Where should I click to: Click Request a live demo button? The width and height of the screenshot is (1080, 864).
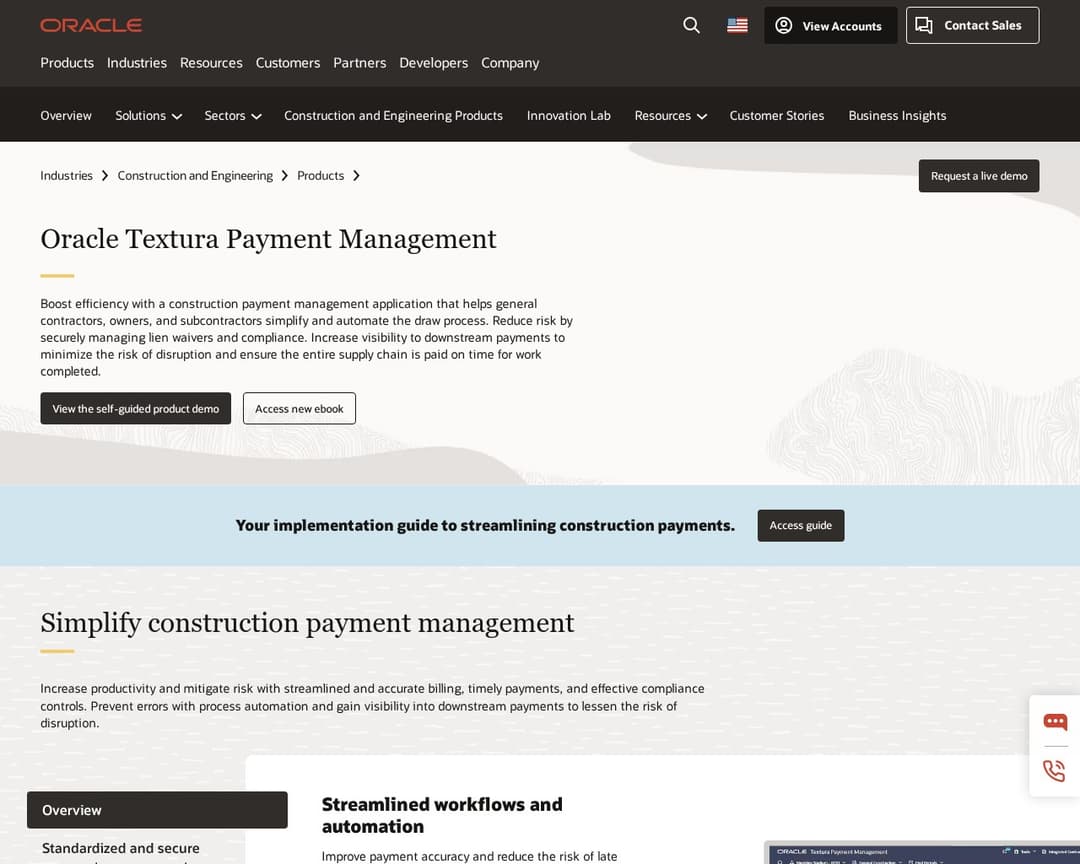point(978,176)
